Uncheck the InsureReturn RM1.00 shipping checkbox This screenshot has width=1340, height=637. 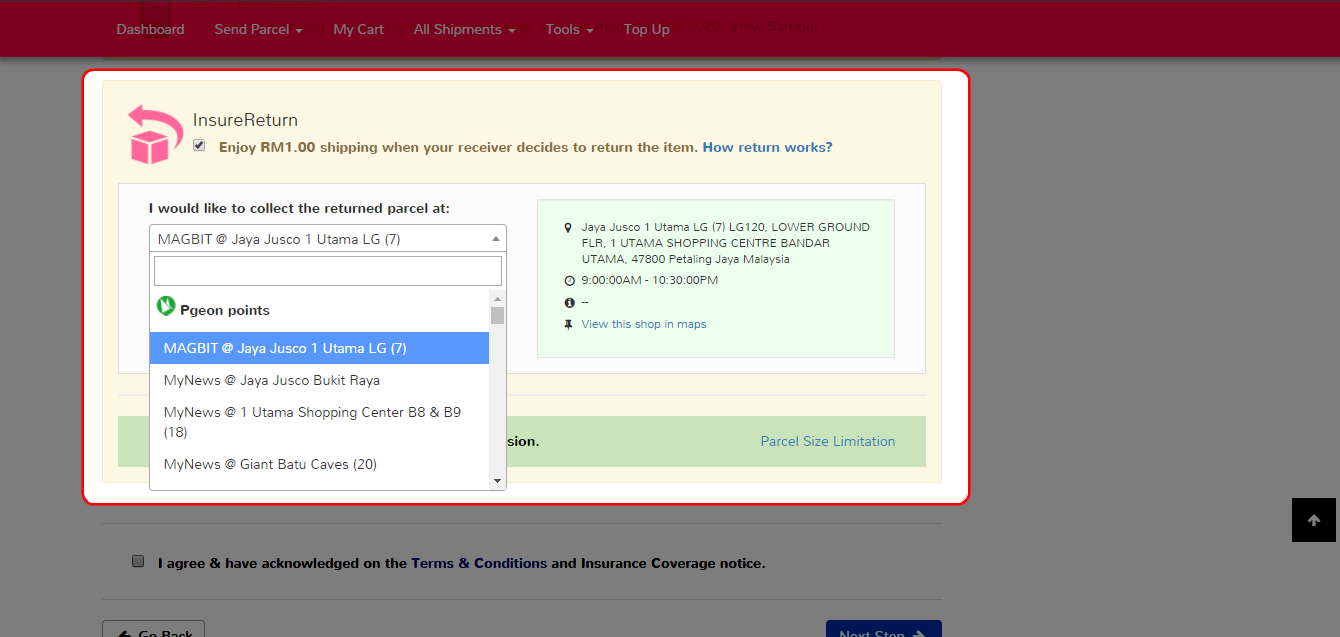tap(199, 146)
